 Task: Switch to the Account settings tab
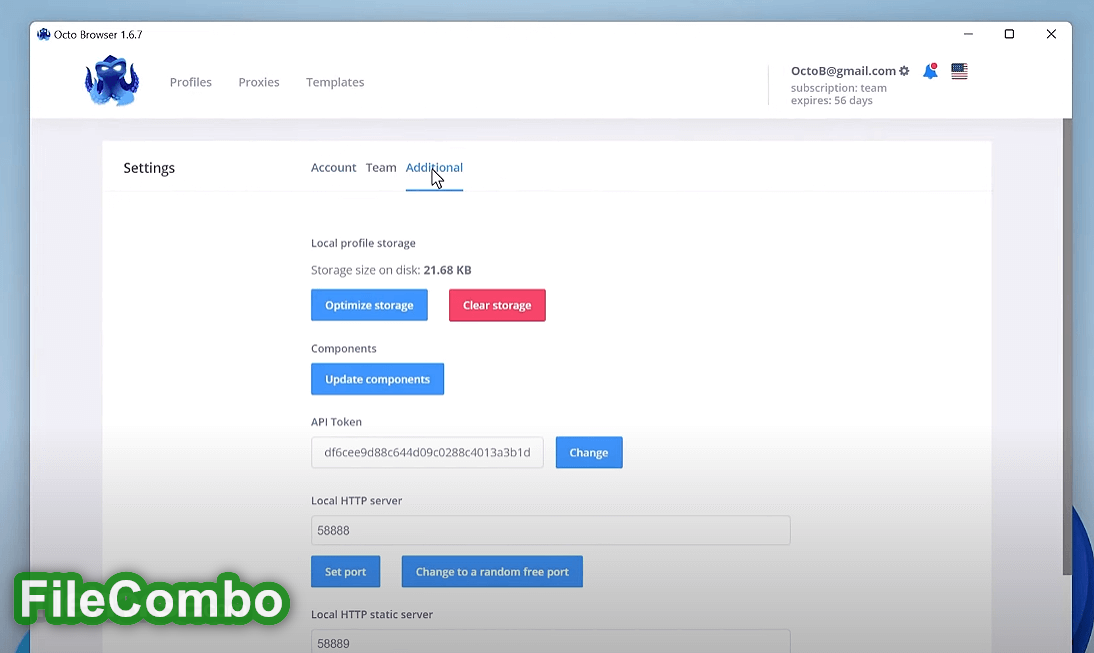point(334,167)
